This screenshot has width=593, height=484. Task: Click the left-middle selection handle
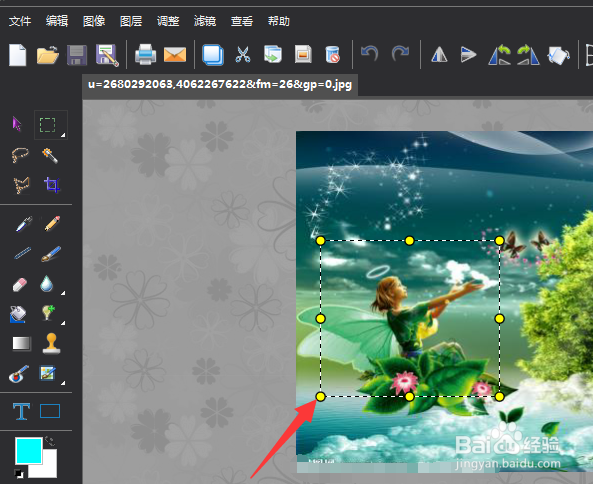point(320,319)
